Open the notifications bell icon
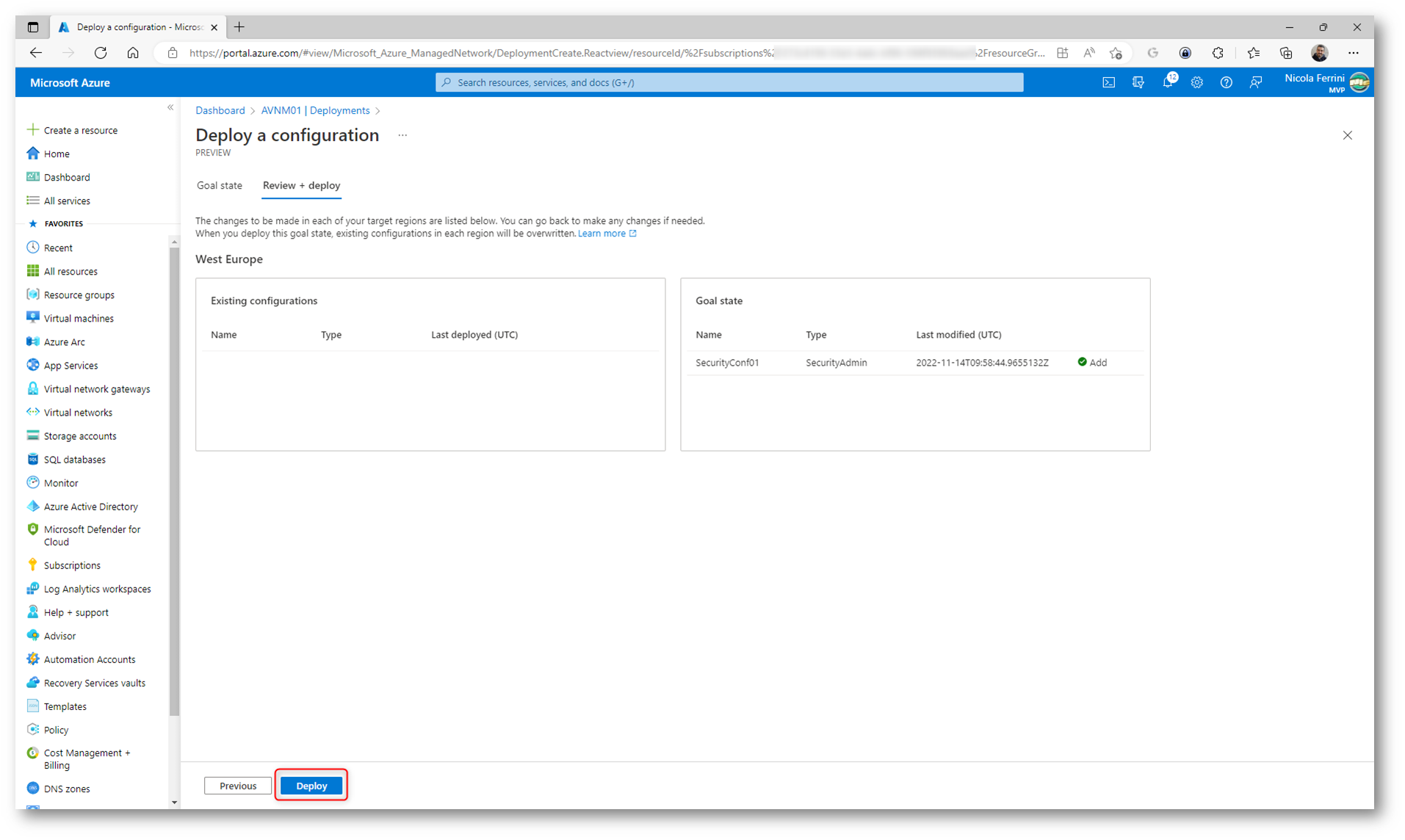 pos(1167,82)
